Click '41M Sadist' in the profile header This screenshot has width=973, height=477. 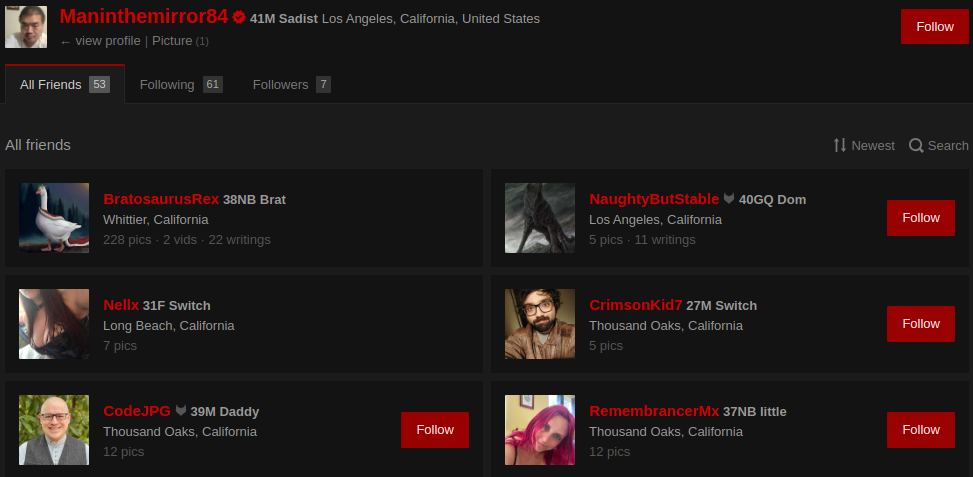point(284,19)
